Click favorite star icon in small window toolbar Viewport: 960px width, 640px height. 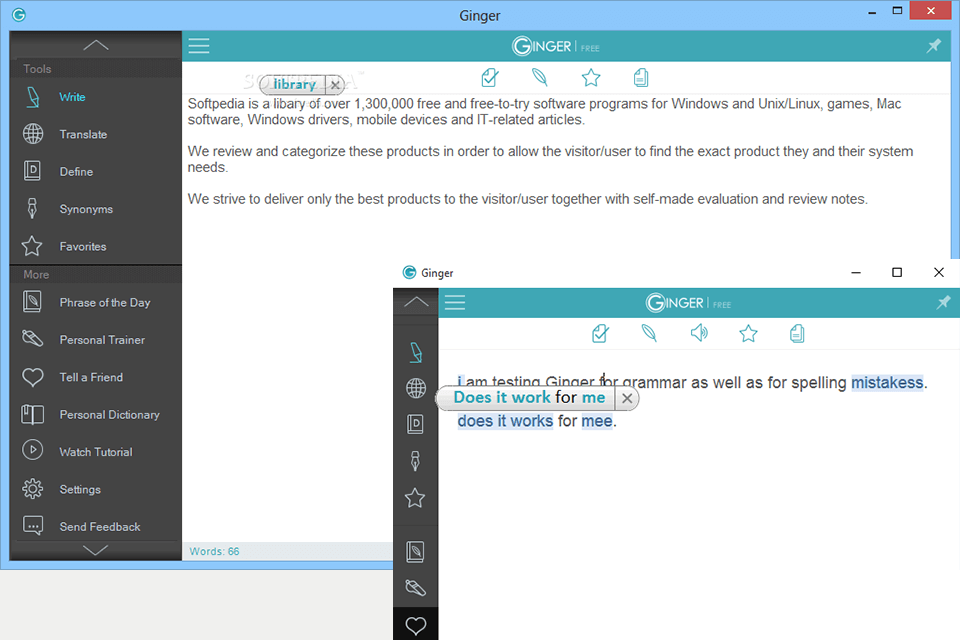coord(748,334)
